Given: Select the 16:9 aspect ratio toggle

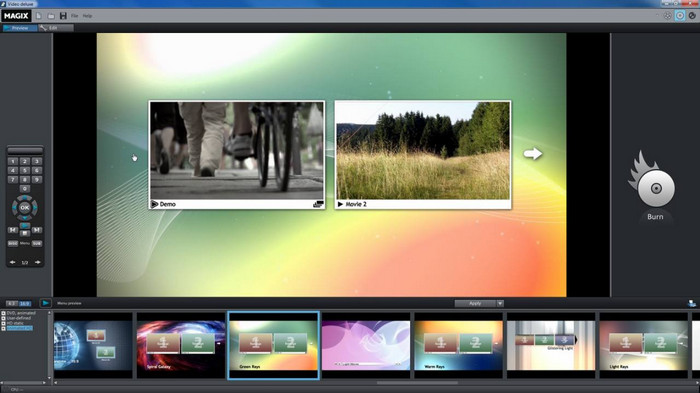Looking at the screenshot, I should (x=24, y=303).
